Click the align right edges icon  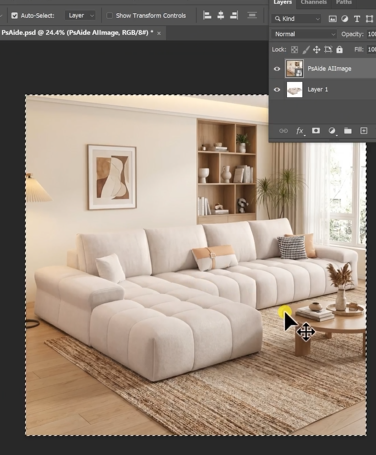pos(234,15)
